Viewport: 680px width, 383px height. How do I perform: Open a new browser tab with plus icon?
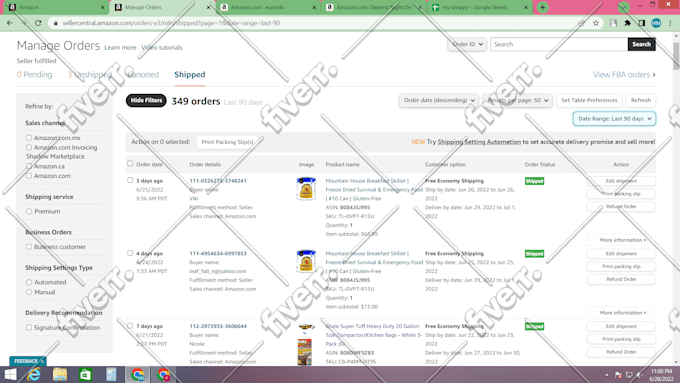(542, 7)
